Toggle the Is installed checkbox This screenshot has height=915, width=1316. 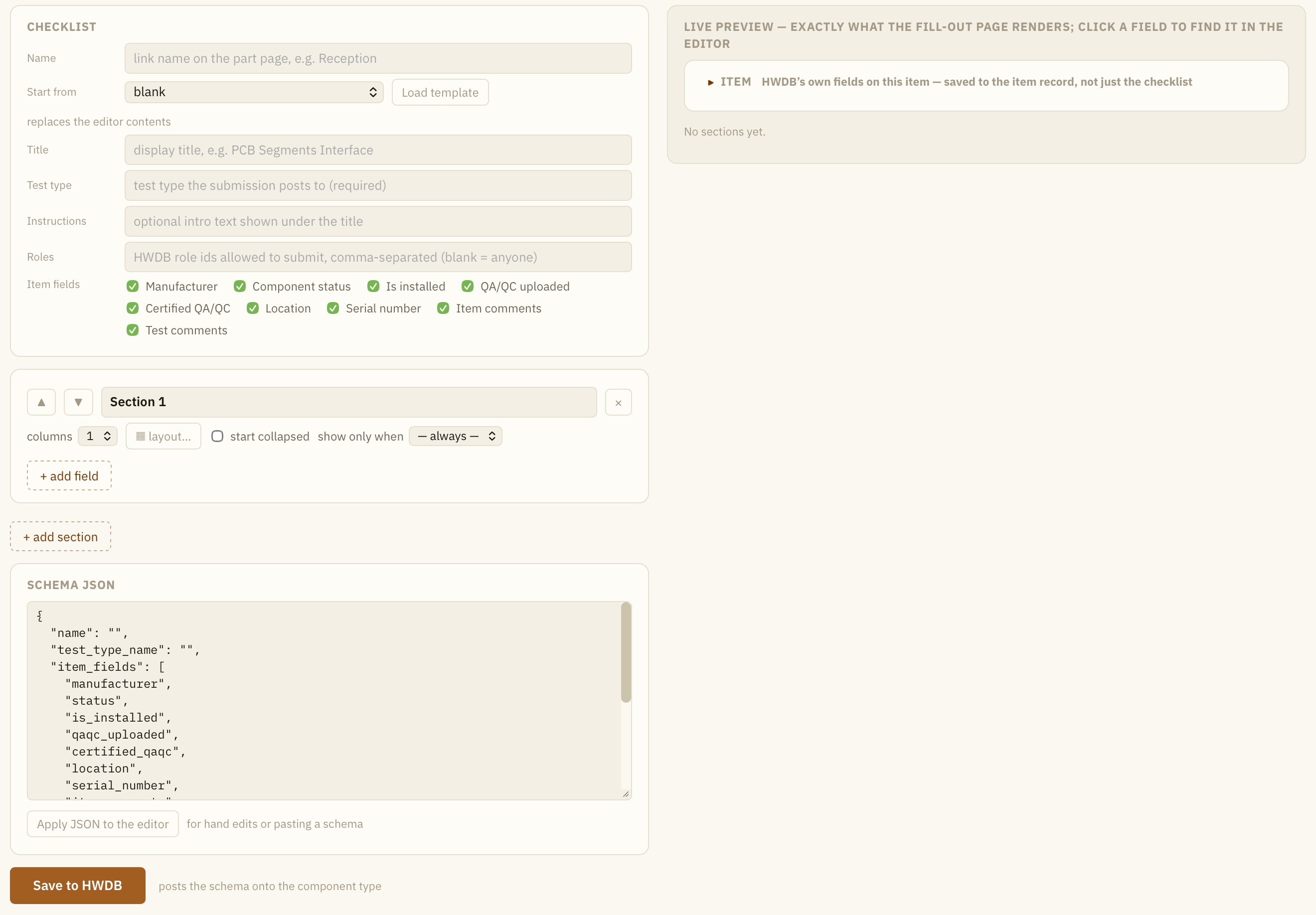coord(374,287)
